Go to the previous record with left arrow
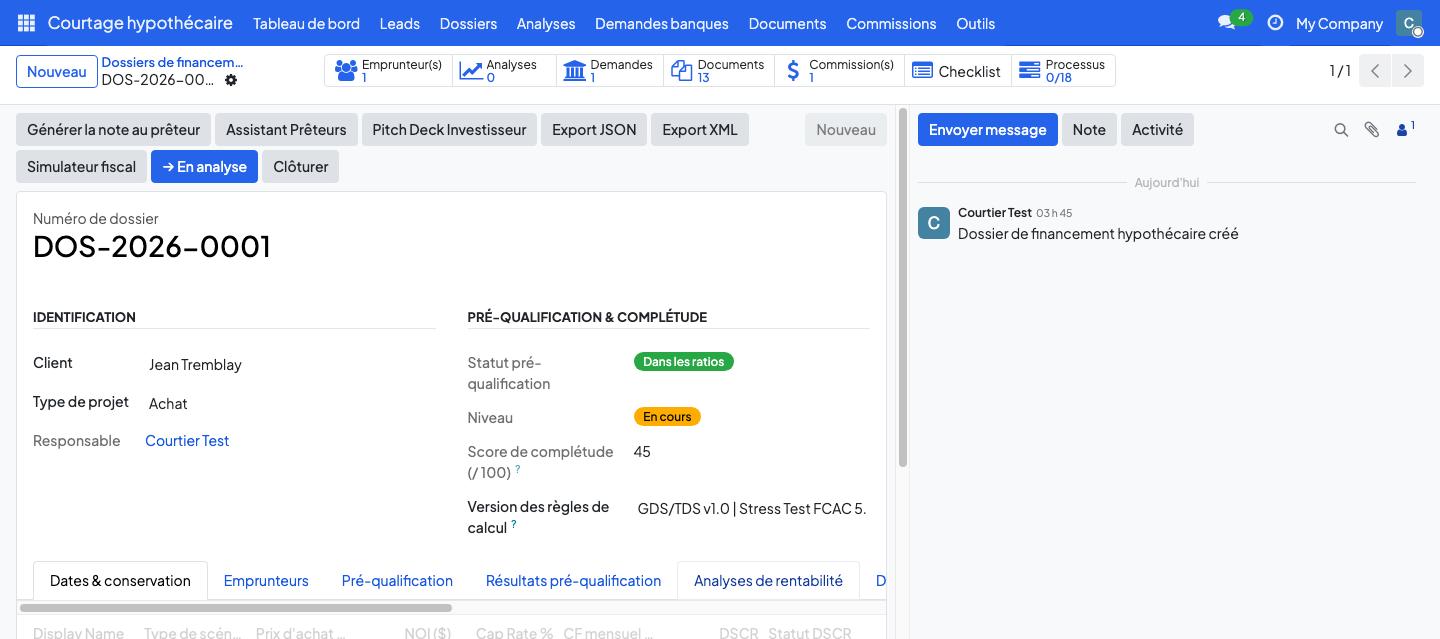The width and height of the screenshot is (1440, 639). [x=1375, y=71]
